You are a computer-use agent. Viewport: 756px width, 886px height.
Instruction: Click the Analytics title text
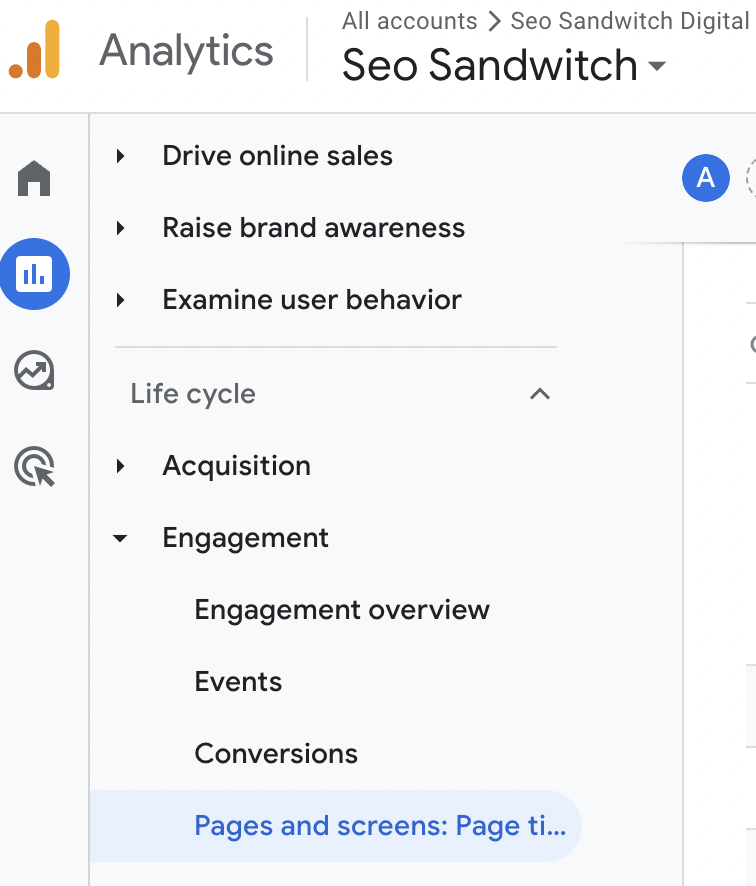[186, 50]
